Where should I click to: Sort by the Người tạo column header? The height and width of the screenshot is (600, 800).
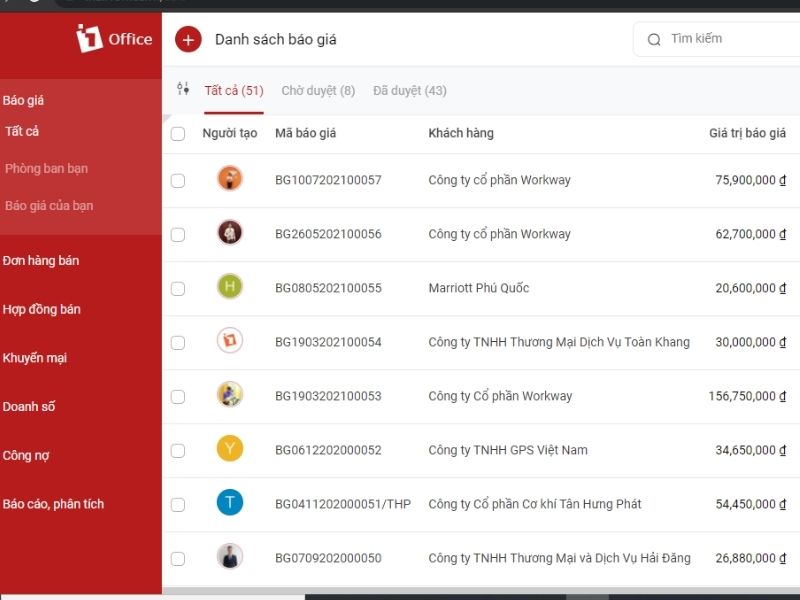(230, 133)
